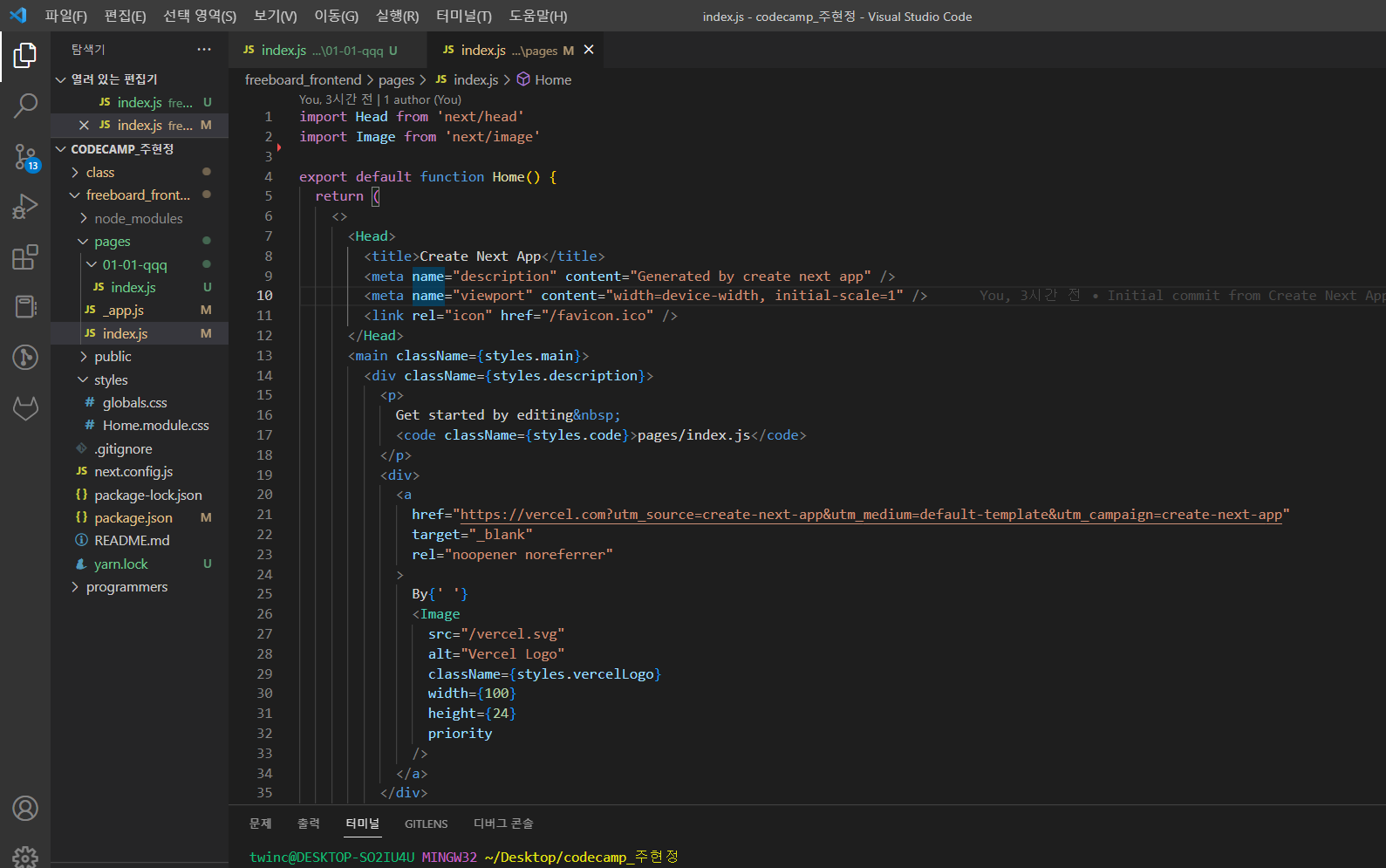Viewport: 1386px width, 868px height.
Task: Click JS file icon in breadcrumb
Action: (441, 79)
